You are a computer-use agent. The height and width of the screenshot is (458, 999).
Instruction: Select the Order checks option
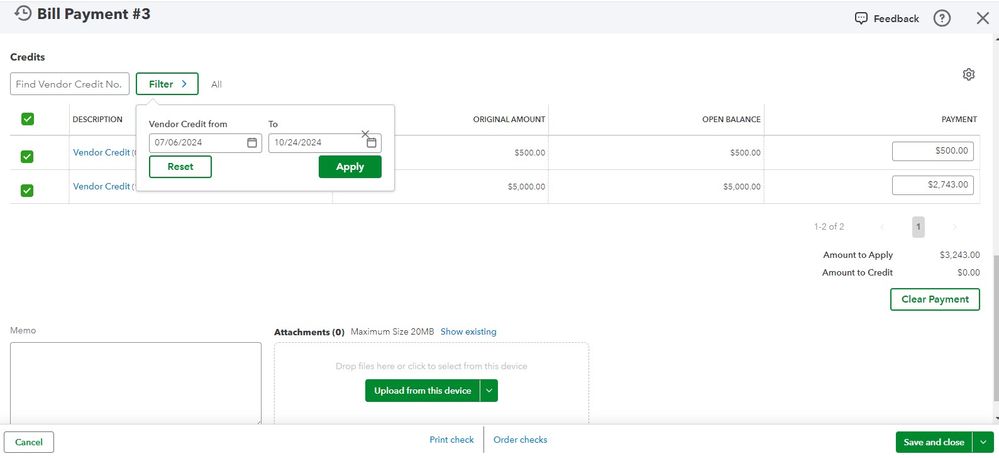(x=520, y=440)
